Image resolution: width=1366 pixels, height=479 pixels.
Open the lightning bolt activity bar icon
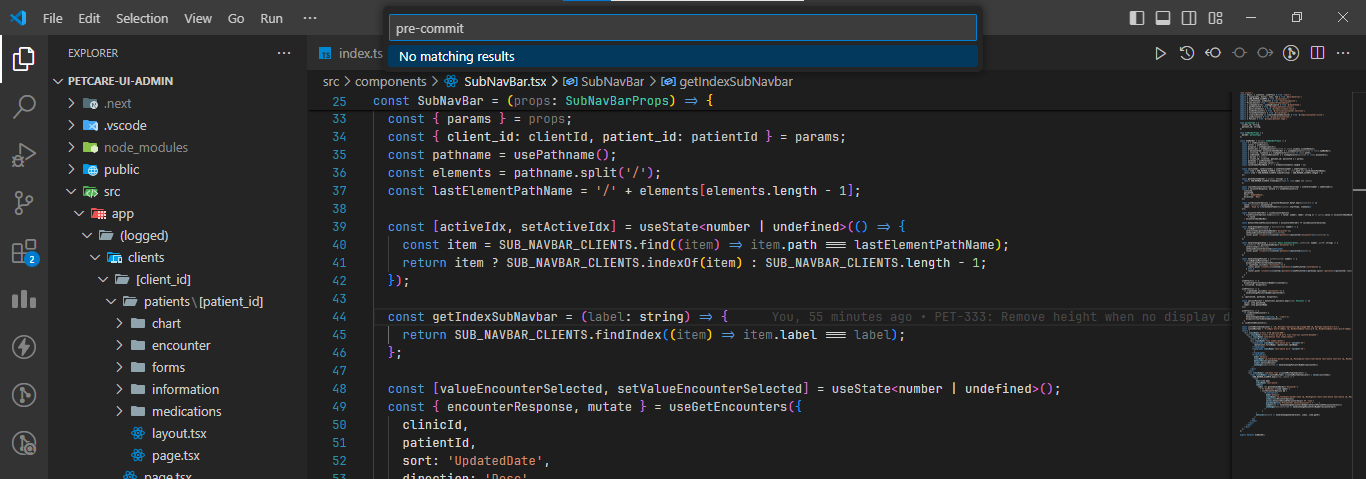tap(24, 347)
